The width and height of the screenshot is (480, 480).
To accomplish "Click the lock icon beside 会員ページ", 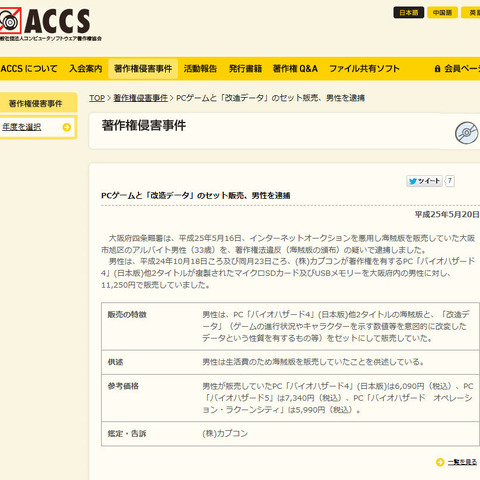I will (x=438, y=69).
